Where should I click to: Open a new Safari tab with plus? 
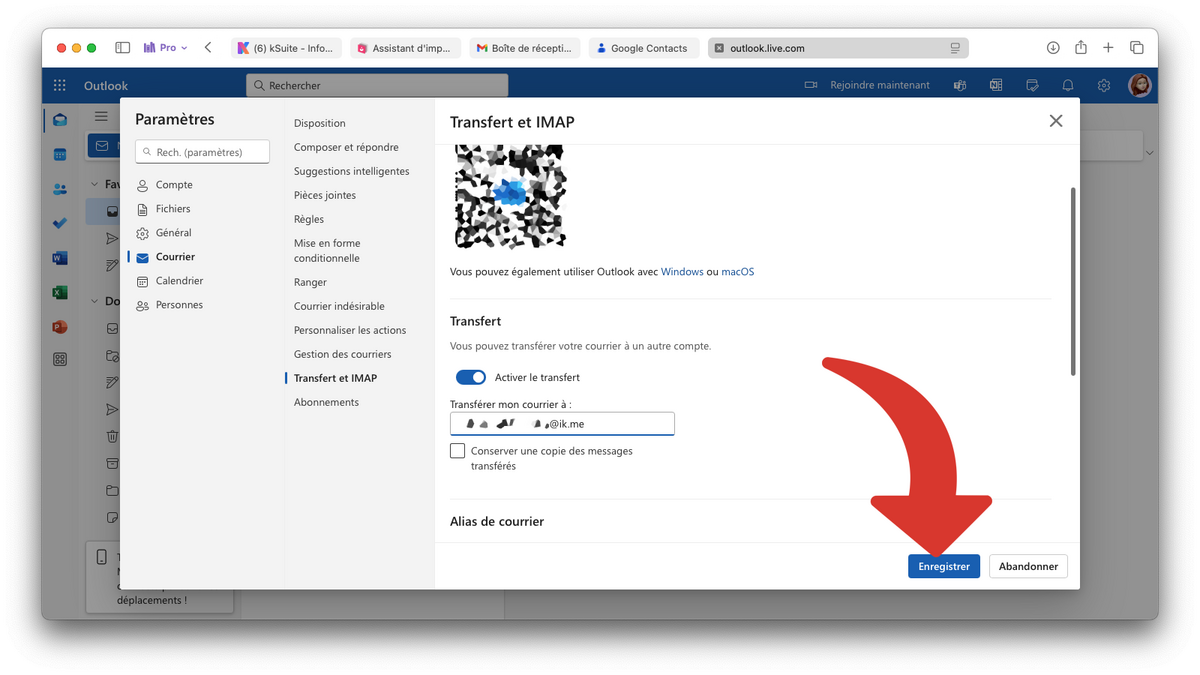[1108, 48]
